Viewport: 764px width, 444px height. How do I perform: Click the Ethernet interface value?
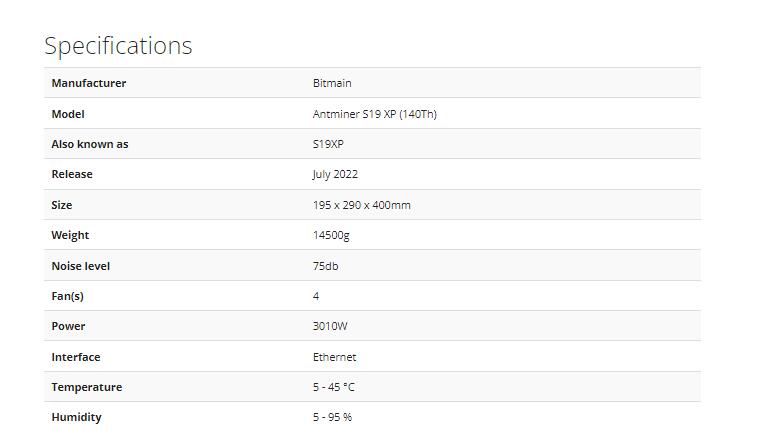pos(334,357)
